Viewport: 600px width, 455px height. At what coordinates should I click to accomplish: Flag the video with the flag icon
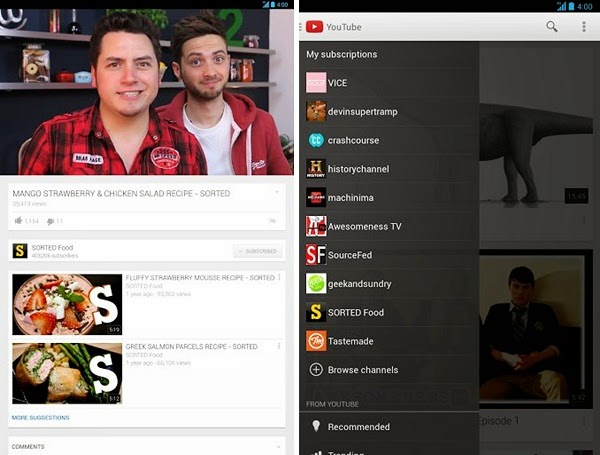(272, 221)
